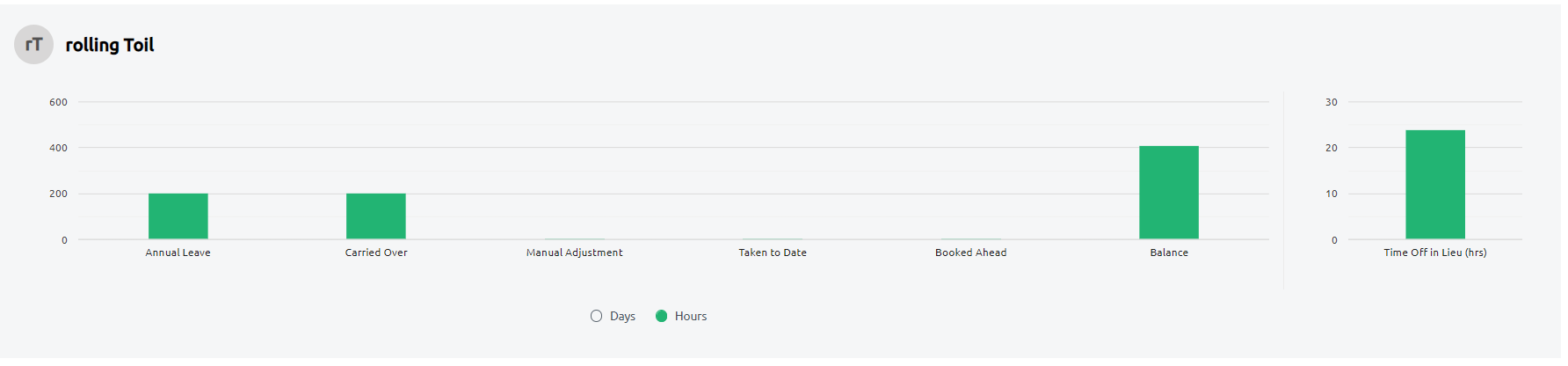Click the Manual Adjustment axis label

pyautogui.click(x=575, y=253)
